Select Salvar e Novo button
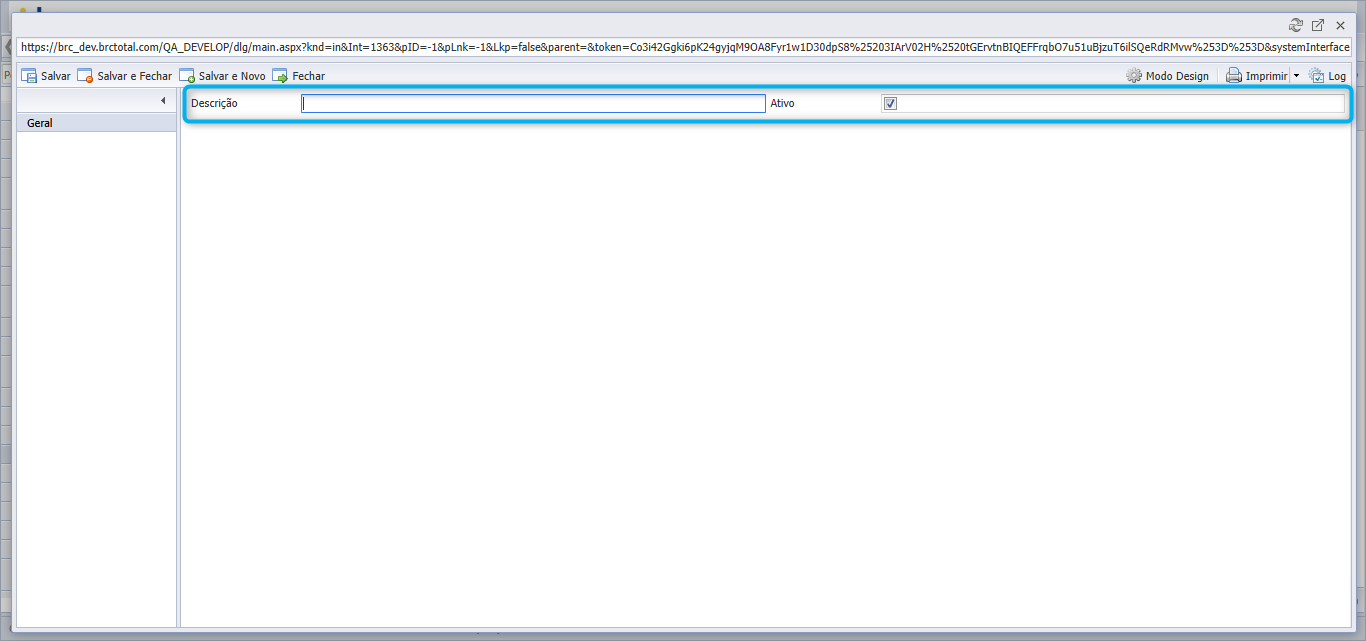Screen dimensions: 1366x641 223,76
